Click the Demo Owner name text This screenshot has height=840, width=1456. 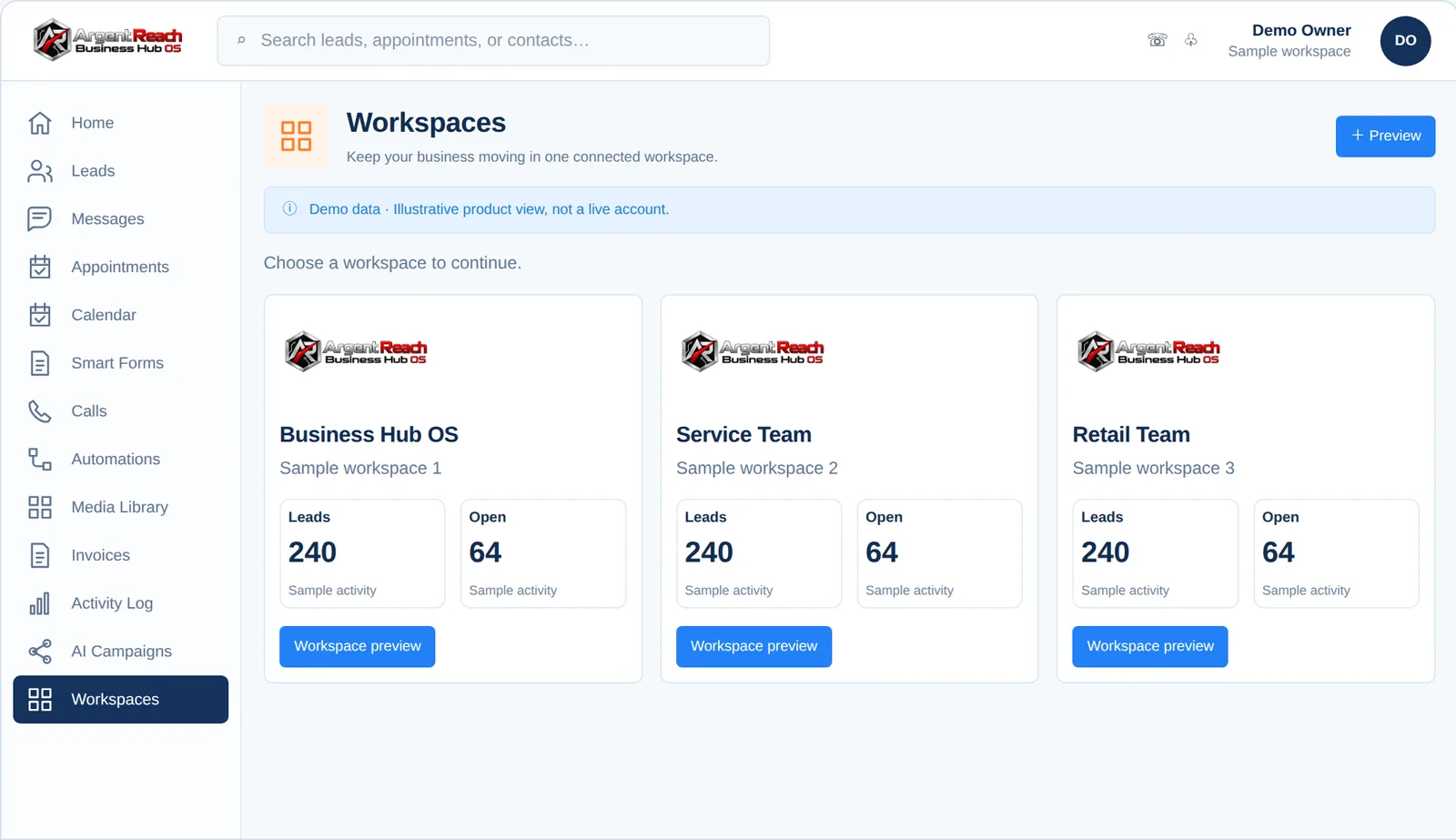[x=1301, y=31]
